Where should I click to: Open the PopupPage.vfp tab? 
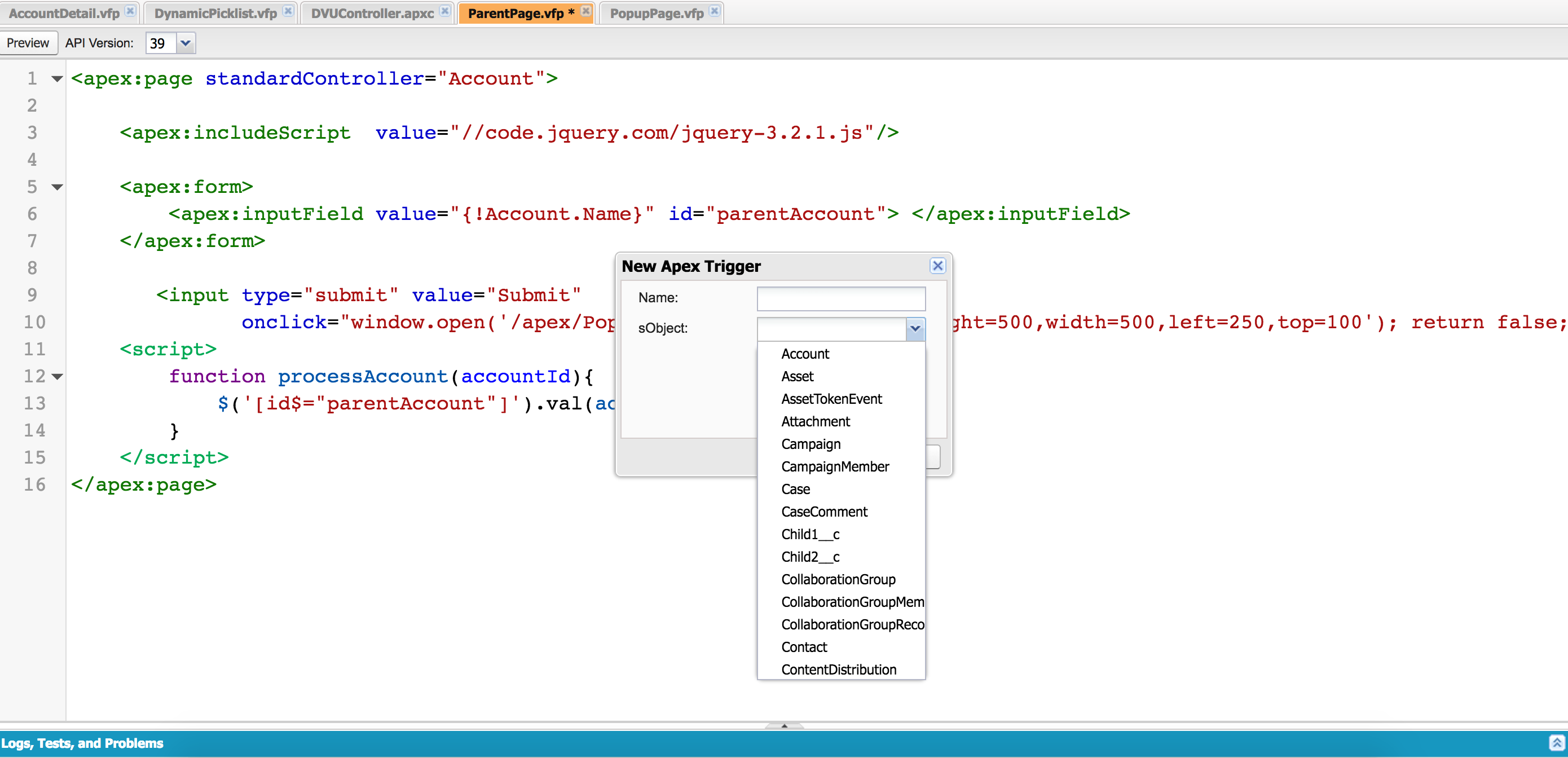pos(657,13)
